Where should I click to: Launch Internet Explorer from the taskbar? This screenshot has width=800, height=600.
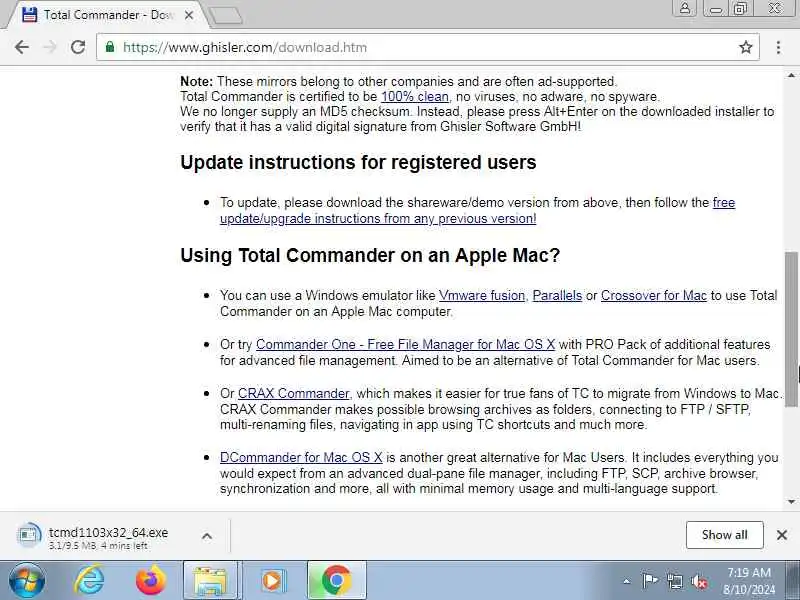89,581
